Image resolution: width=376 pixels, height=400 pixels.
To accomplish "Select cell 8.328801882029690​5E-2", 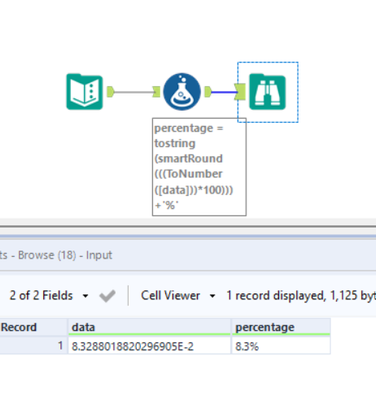I will tap(149, 346).
